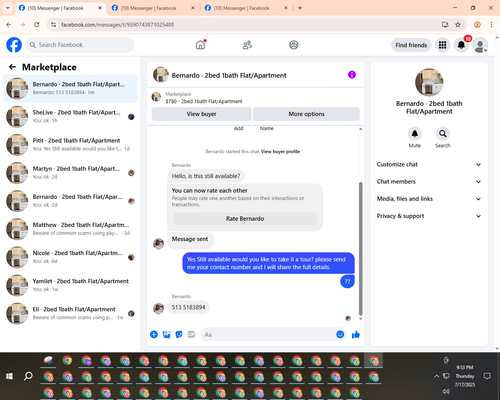Open the apps grid menu icon
The height and width of the screenshot is (400, 500).
coord(442,45)
